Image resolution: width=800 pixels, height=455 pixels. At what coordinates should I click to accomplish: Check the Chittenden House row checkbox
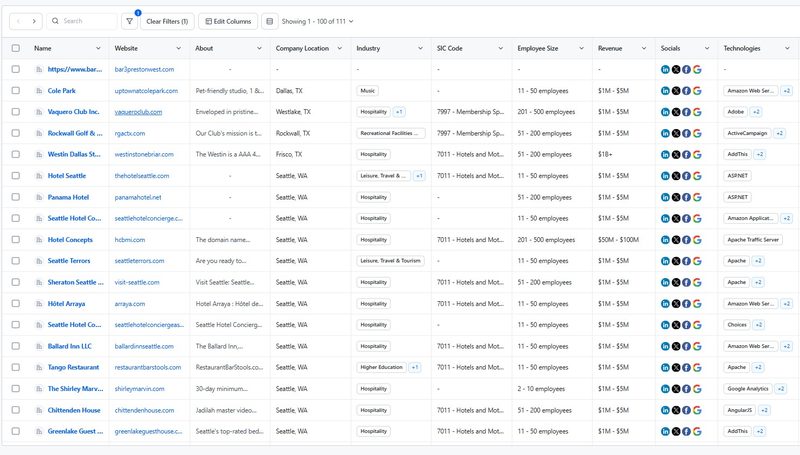point(16,410)
